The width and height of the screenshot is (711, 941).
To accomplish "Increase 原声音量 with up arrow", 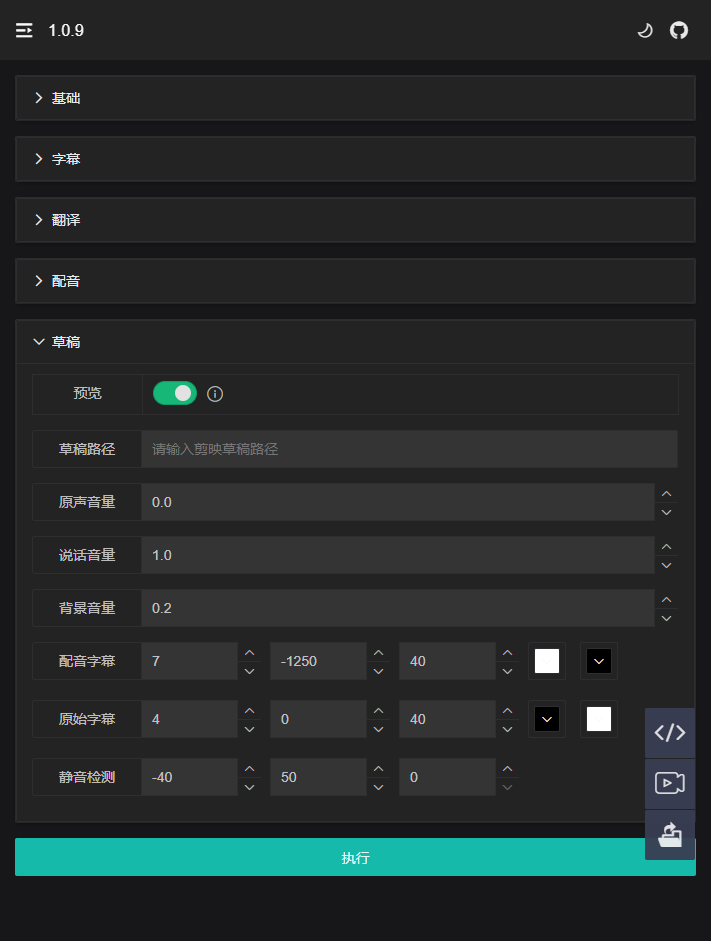I will tap(666, 493).
